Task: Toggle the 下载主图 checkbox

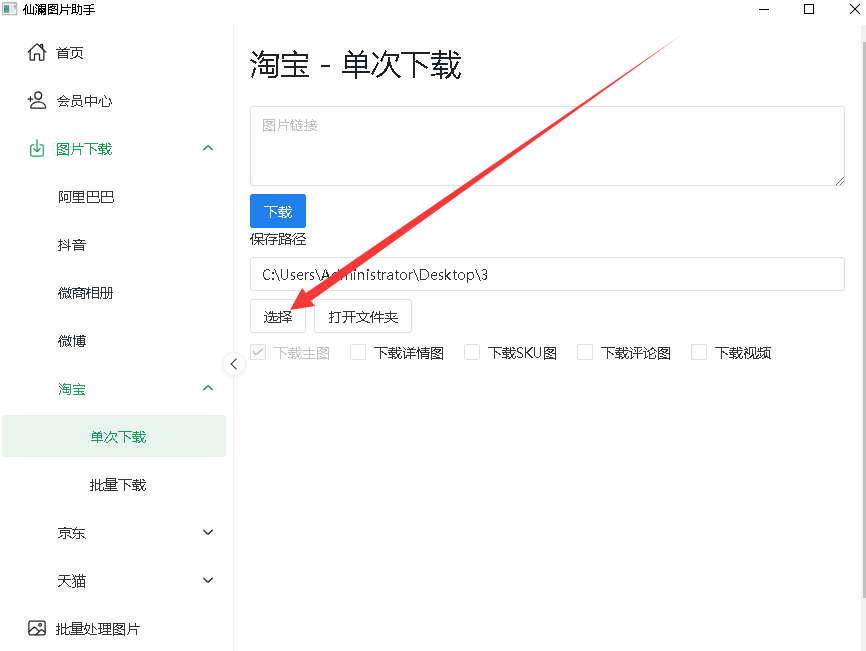Action: [x=258, y=352]
